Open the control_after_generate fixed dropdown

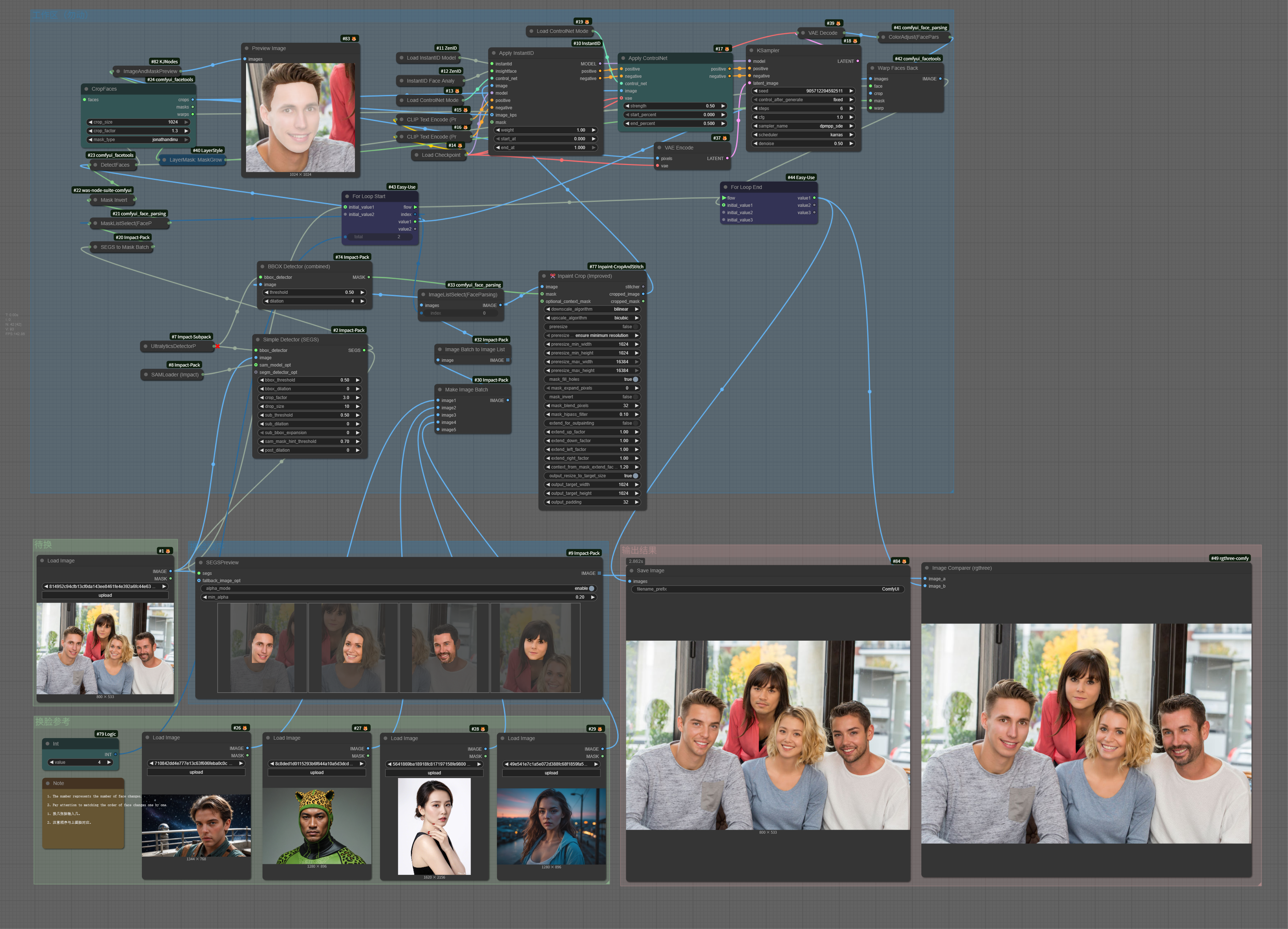click(x=803, y=99)
